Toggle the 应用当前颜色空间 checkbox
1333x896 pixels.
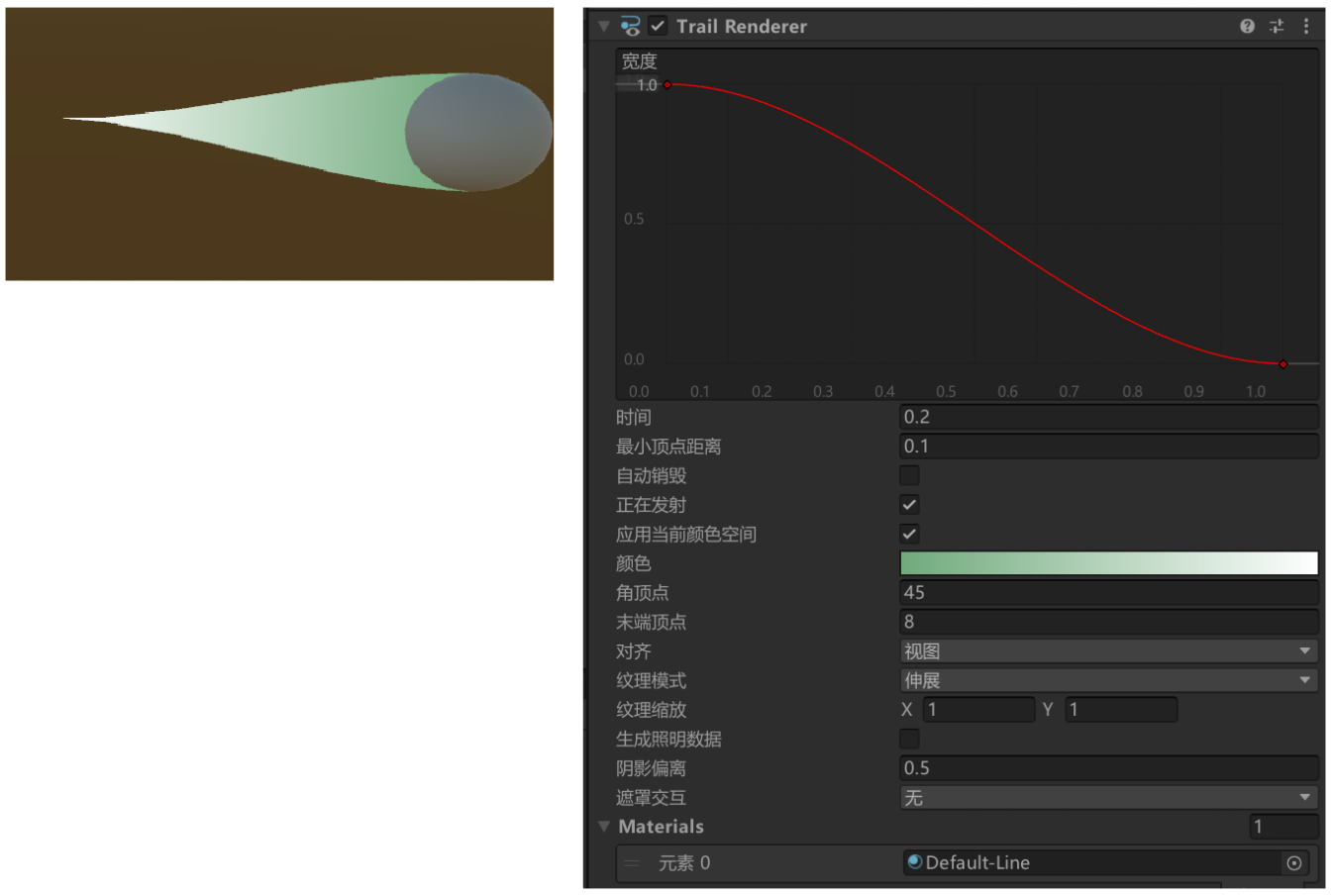coord(909,534)
